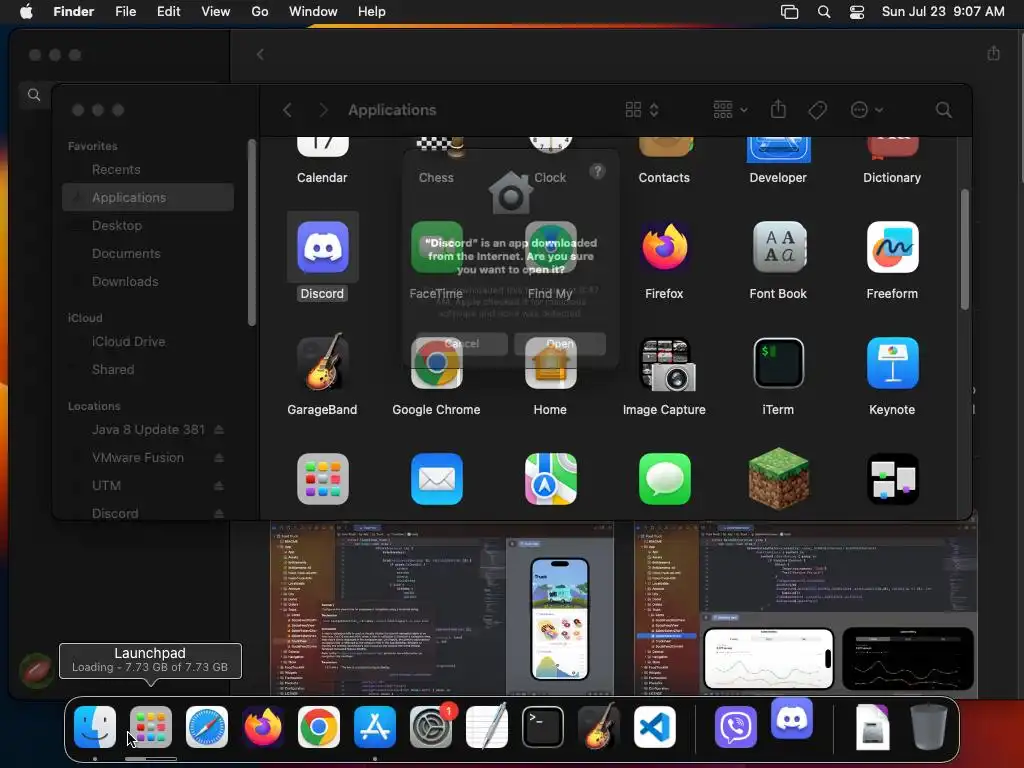
Task: Click Open in the Discord dialog
Action: point(560,344)
